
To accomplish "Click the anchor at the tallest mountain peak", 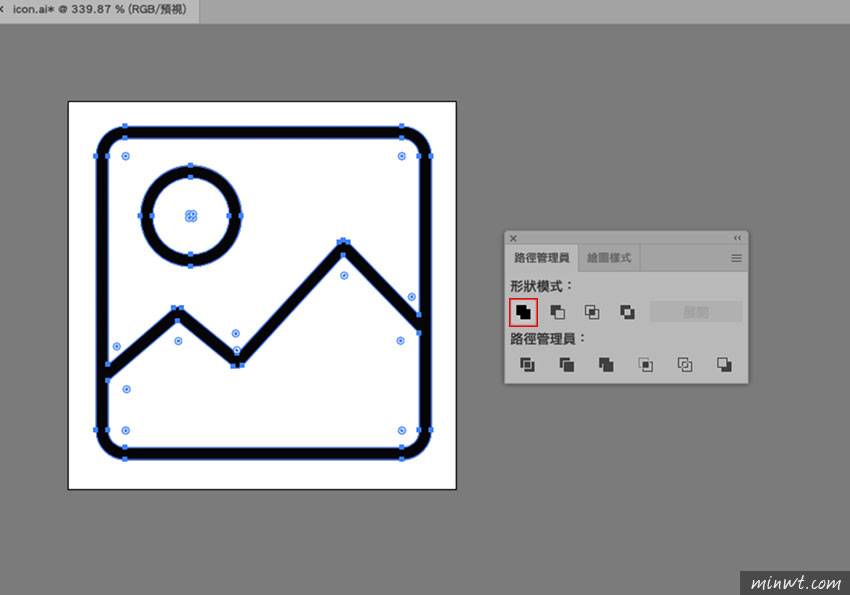I will 343,241.
